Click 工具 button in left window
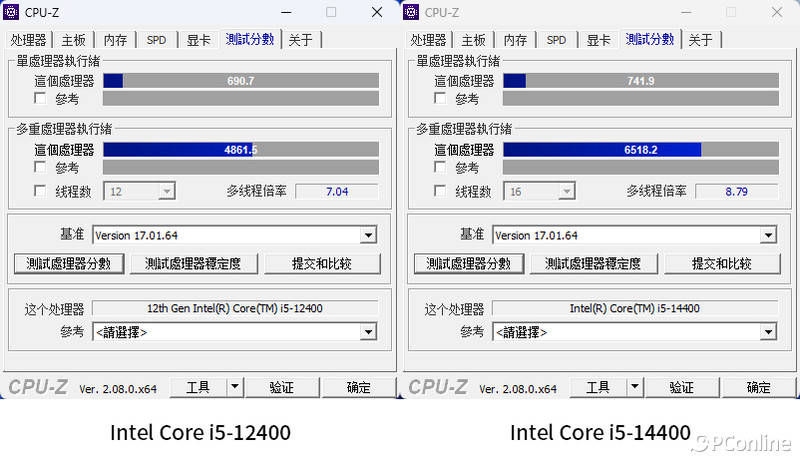 coord(198,387)
